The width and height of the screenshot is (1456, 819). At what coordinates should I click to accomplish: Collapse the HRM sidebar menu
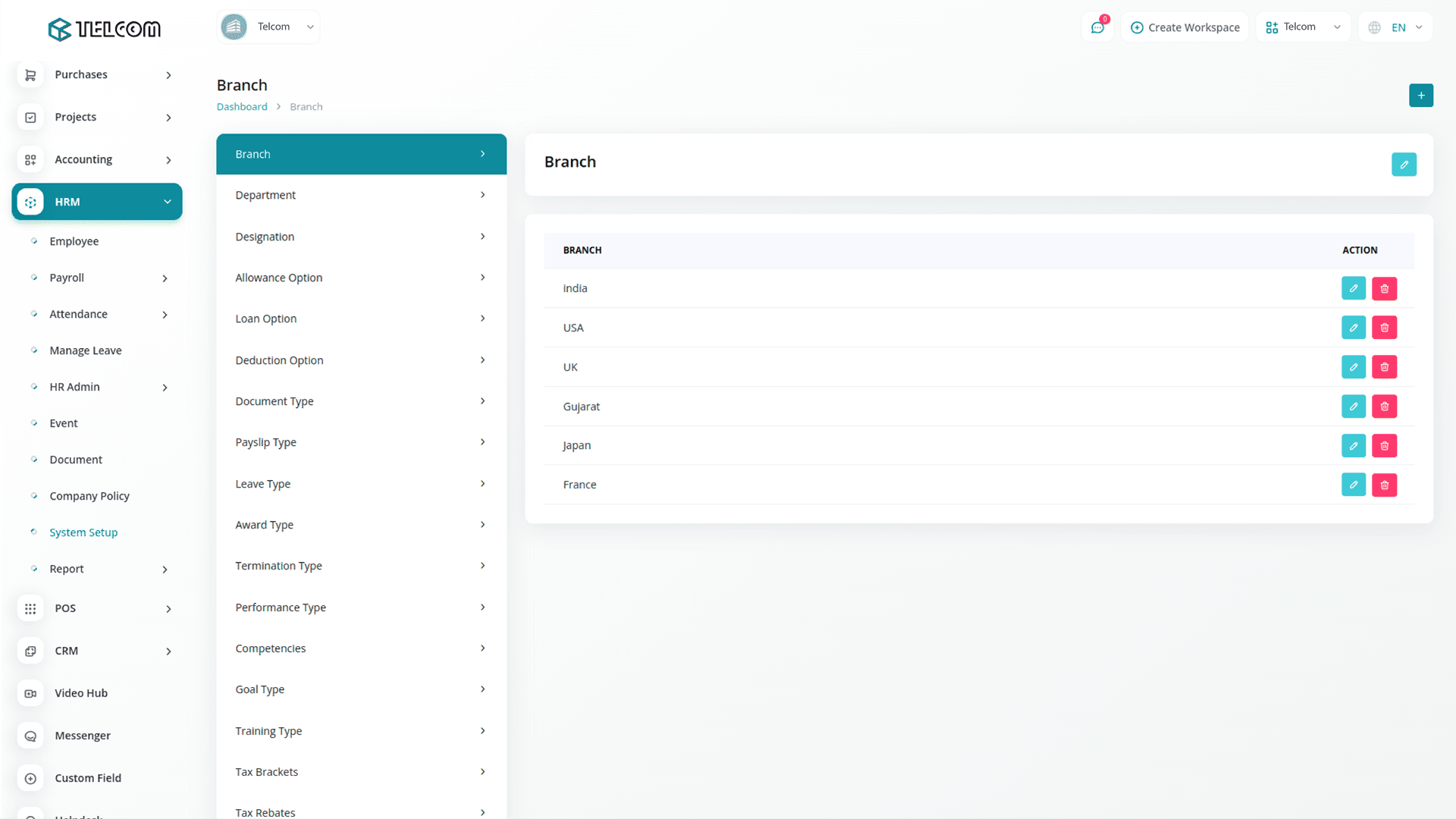pos(167,202)
